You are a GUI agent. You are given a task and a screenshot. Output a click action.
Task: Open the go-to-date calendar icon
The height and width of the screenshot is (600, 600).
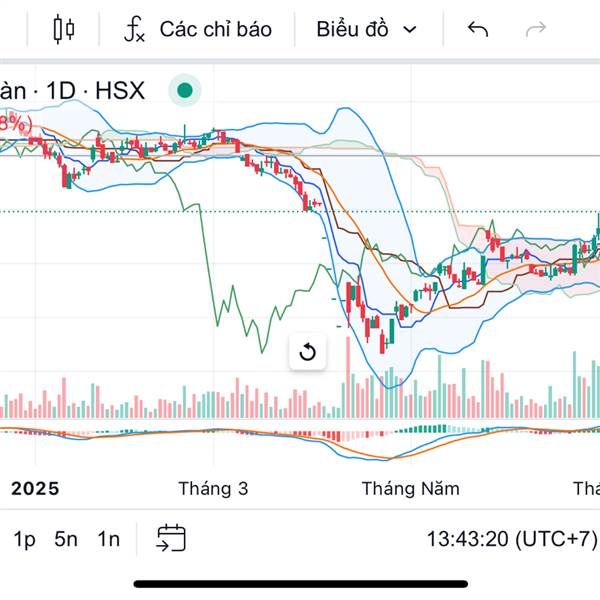[171, 539]
